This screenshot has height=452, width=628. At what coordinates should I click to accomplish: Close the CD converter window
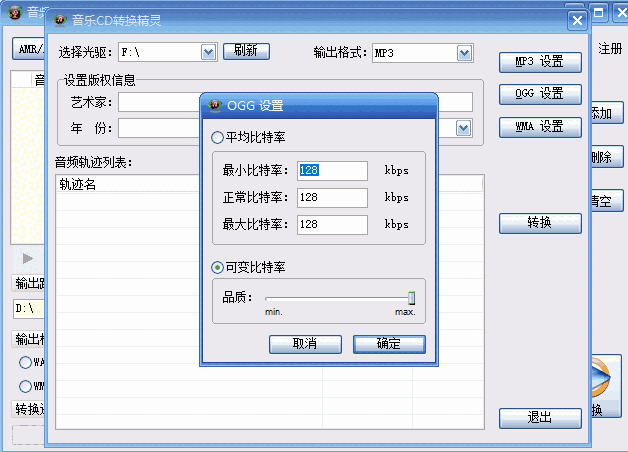tap(577, 20)
